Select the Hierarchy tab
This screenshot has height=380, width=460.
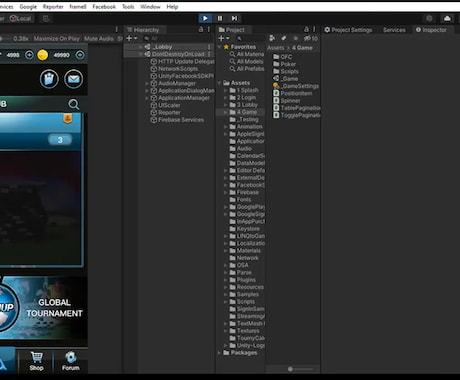[143, 30]
